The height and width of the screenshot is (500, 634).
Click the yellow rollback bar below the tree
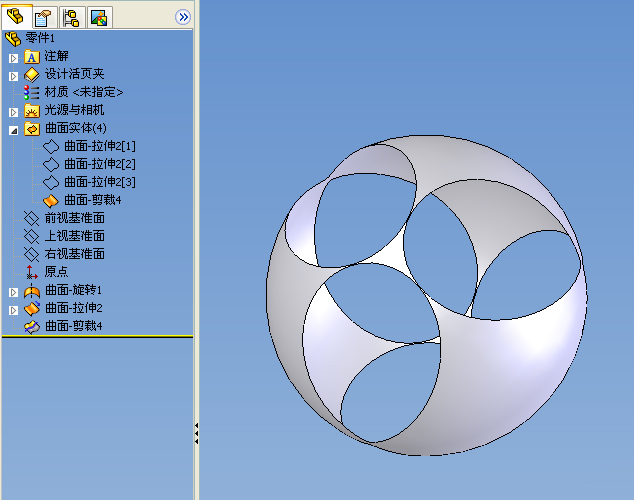tap(97, 336)
